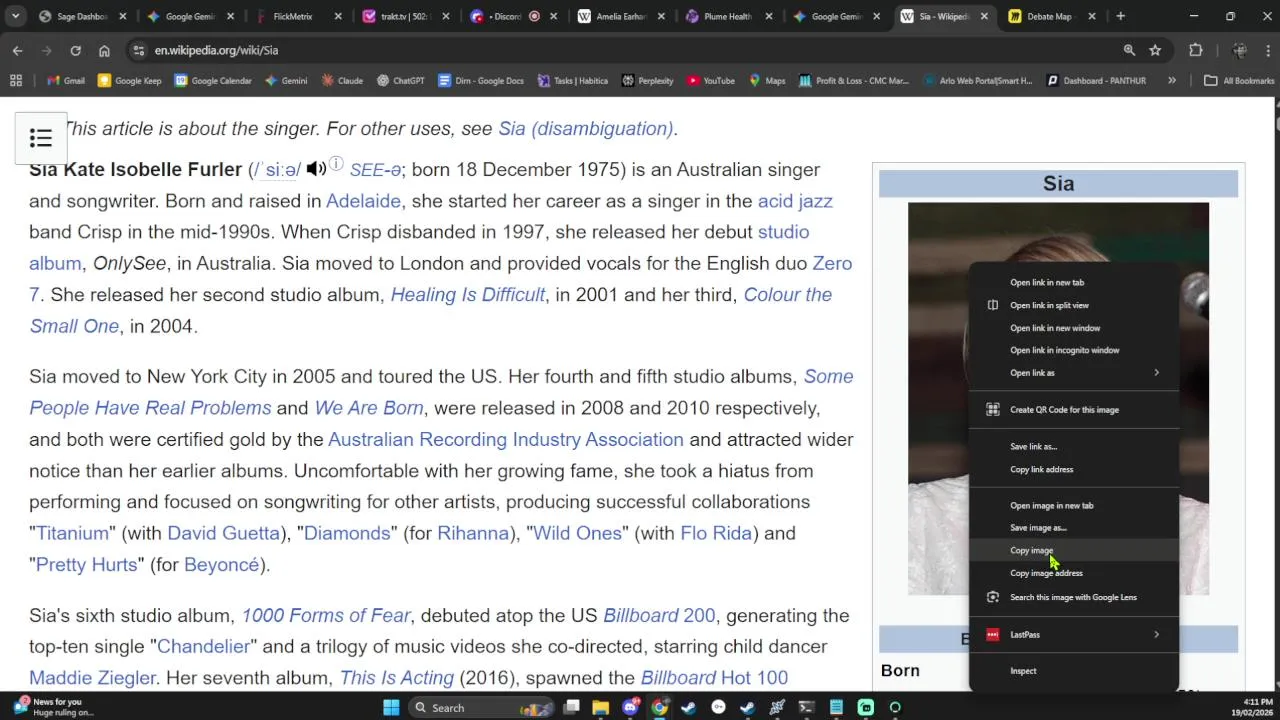
Task: Open the '1000 Forms of Fear' link
Action: [326, 616]
